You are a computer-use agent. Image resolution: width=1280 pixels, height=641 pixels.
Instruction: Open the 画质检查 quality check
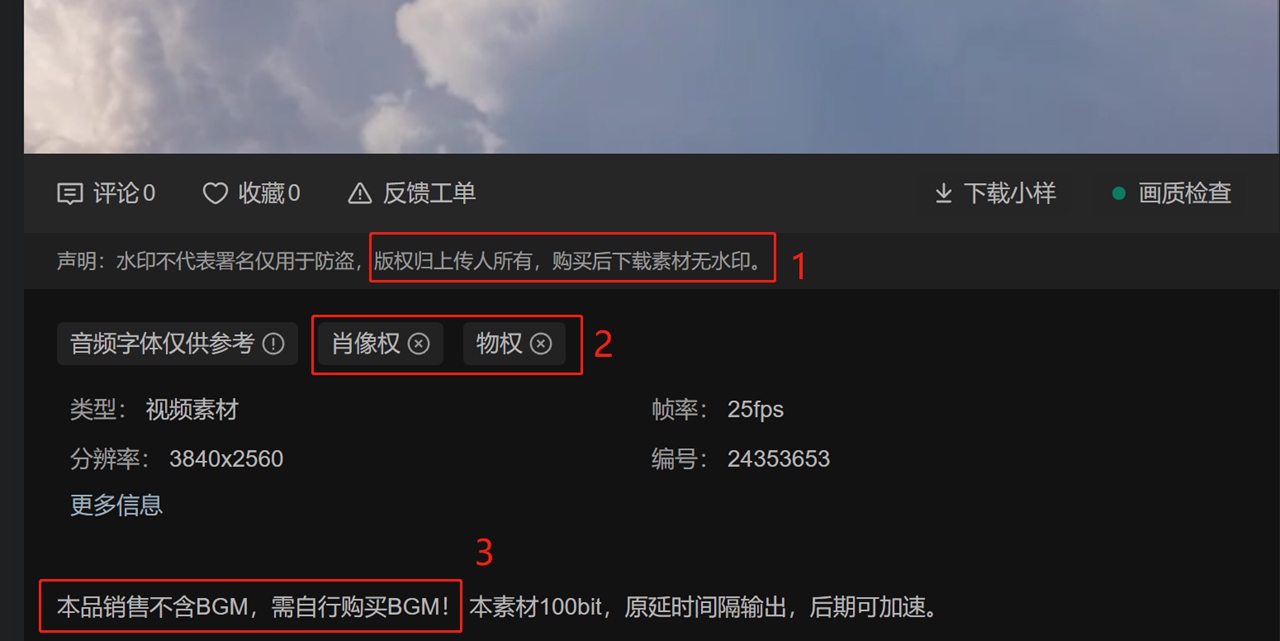point(1185,193)
